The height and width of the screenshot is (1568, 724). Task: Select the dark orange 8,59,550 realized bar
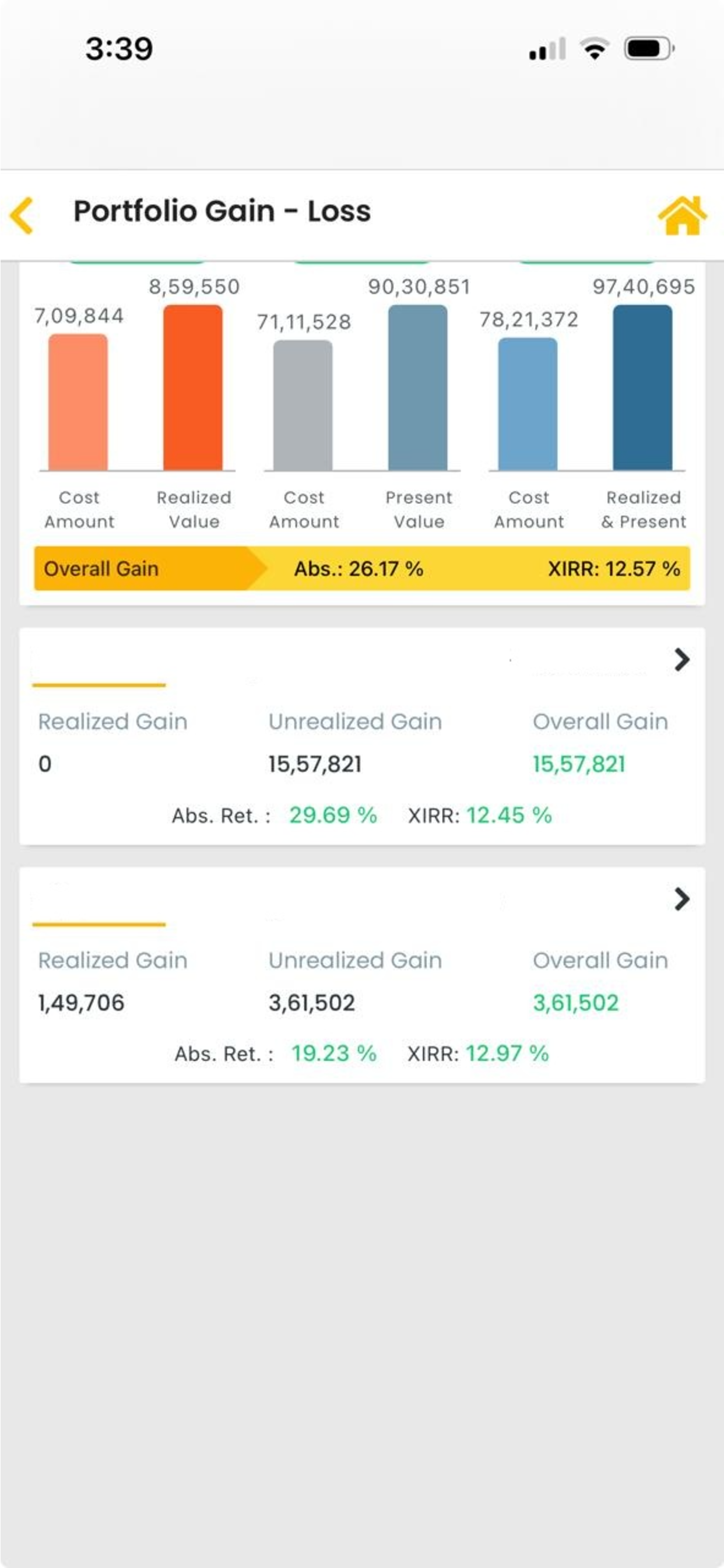click(x=193, y=387)
